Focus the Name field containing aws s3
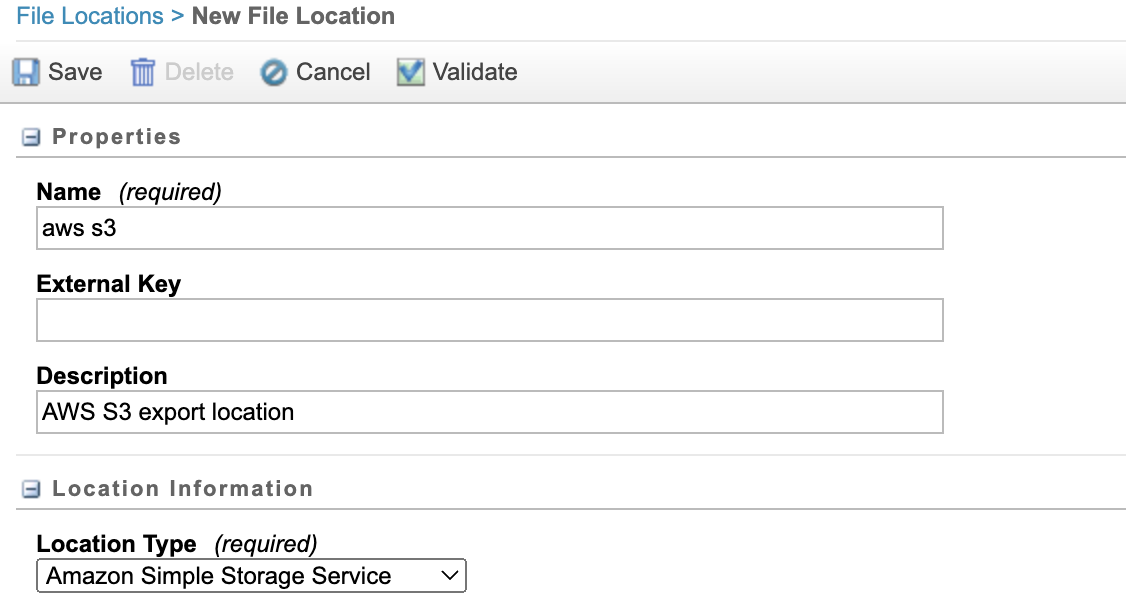The height and width of the screenshot is (604, 1126). point(489,228)
